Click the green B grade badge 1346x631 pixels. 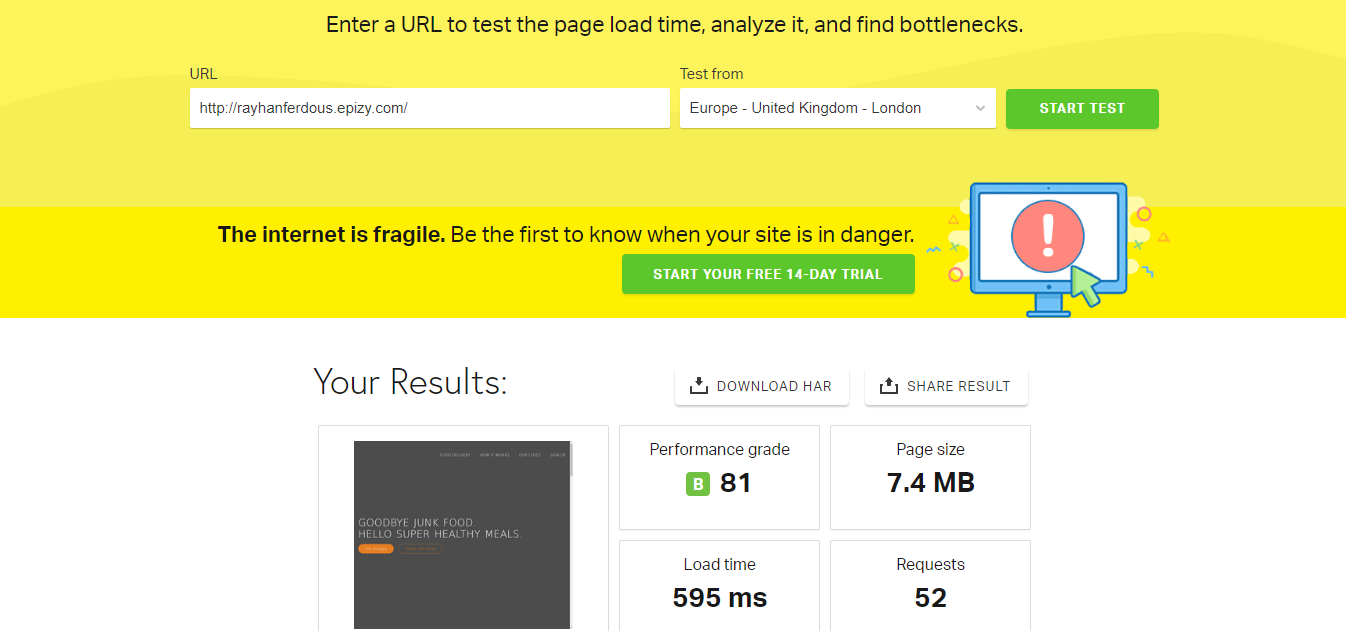[697, 484]
